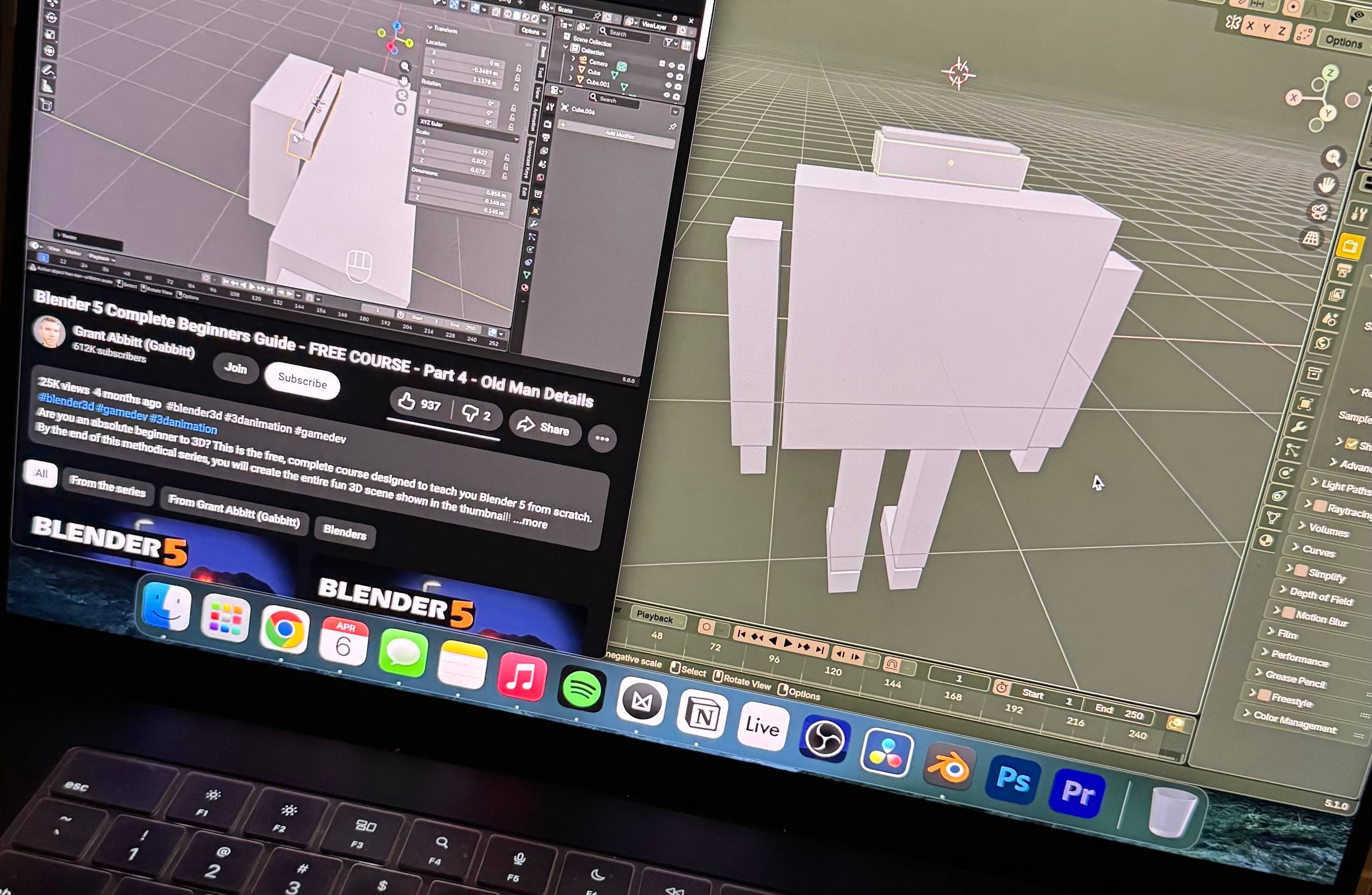The width and height of the screenshot is (1372, 895).
Task: Click the zoom magnifier icon in Blender's viewport
Action: (1333, 157)
